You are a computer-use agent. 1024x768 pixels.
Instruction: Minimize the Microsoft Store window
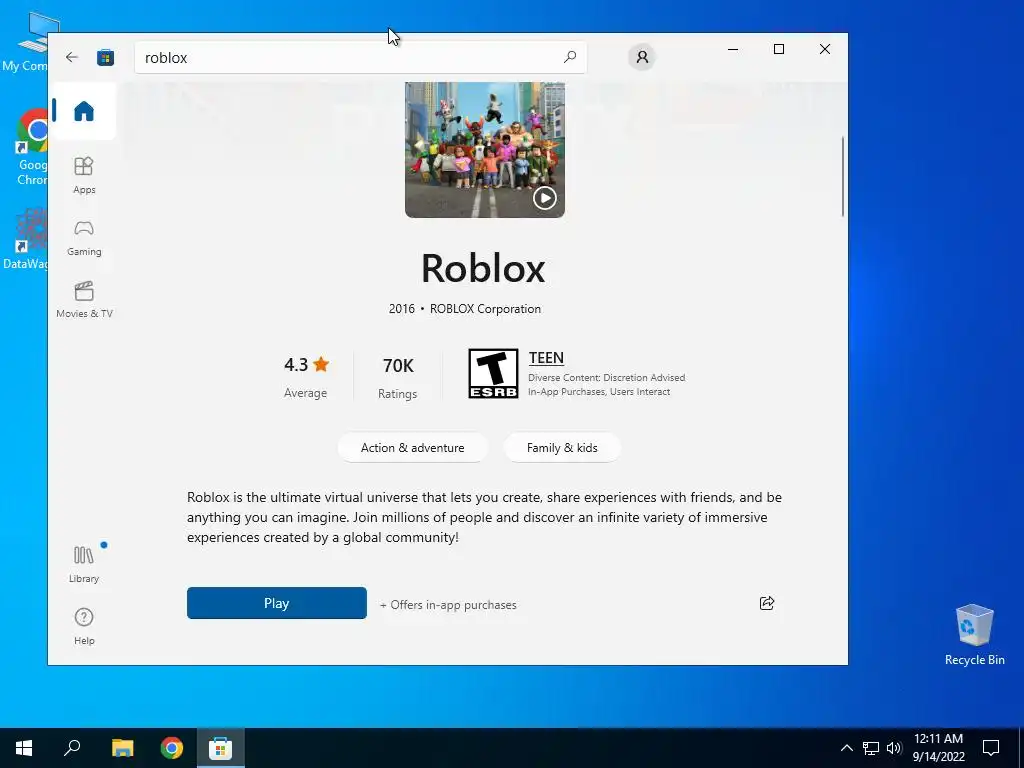click(733, 49)
